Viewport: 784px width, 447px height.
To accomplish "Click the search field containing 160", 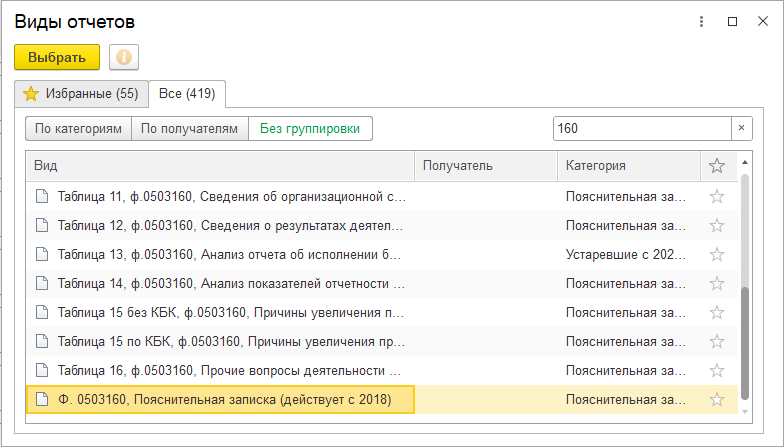I will (642, 128).
